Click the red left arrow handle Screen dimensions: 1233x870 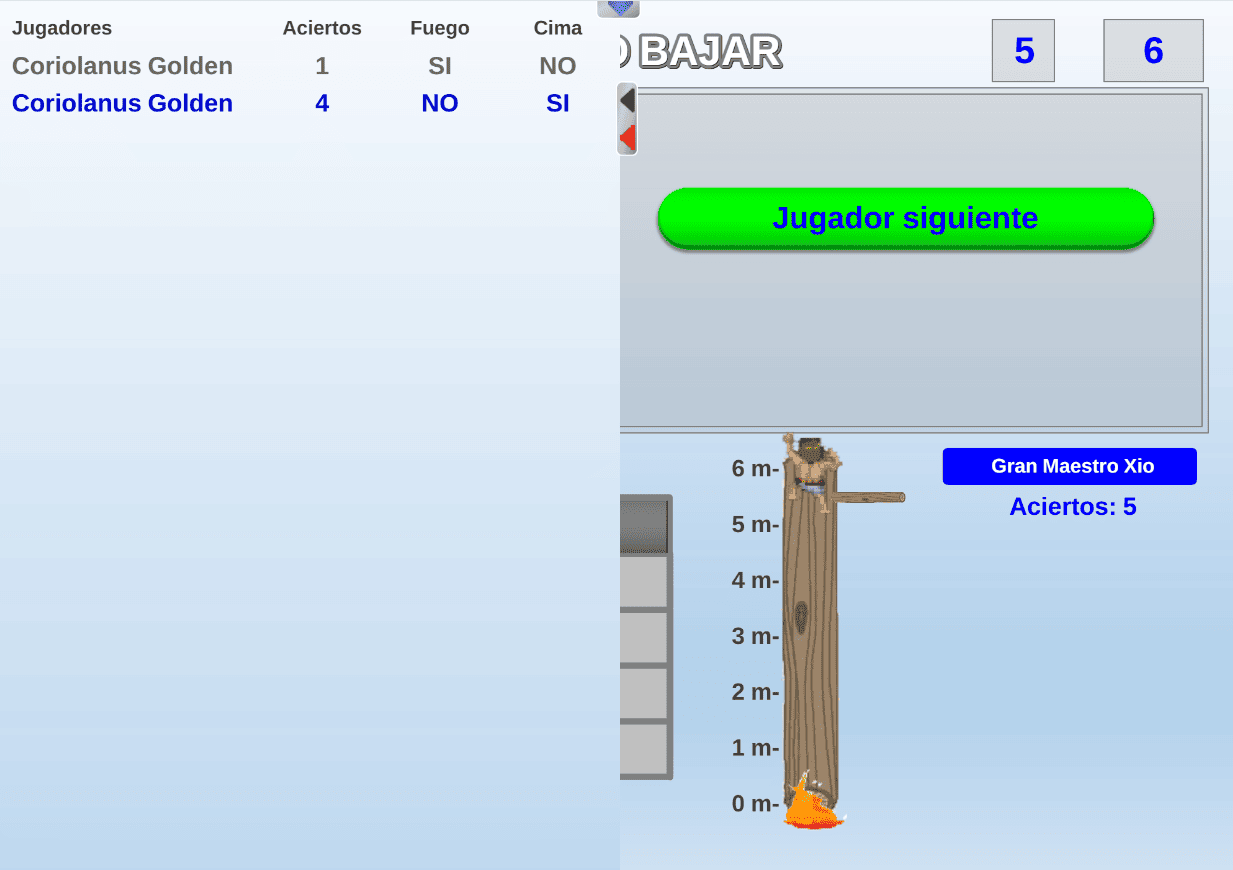click(628, 137)
